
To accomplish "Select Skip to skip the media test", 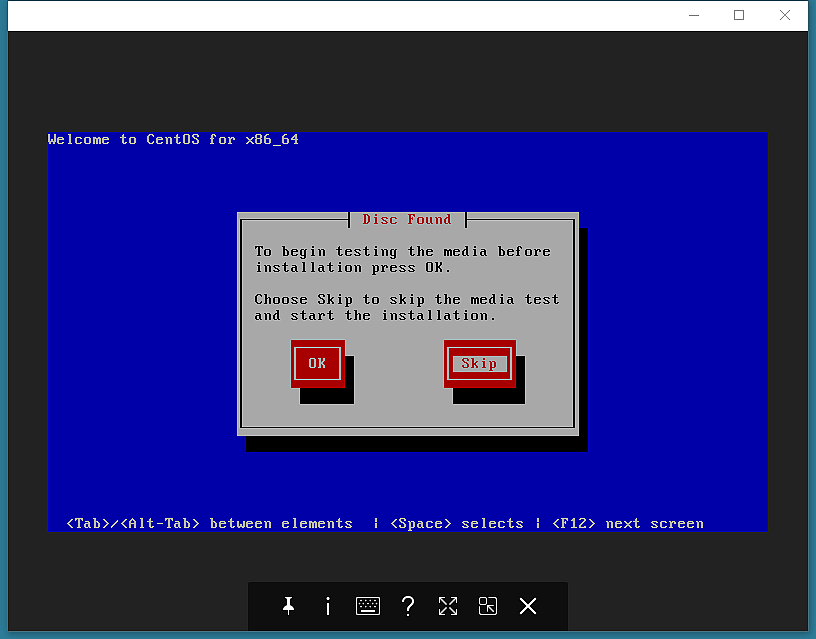I will coord(479,364).
